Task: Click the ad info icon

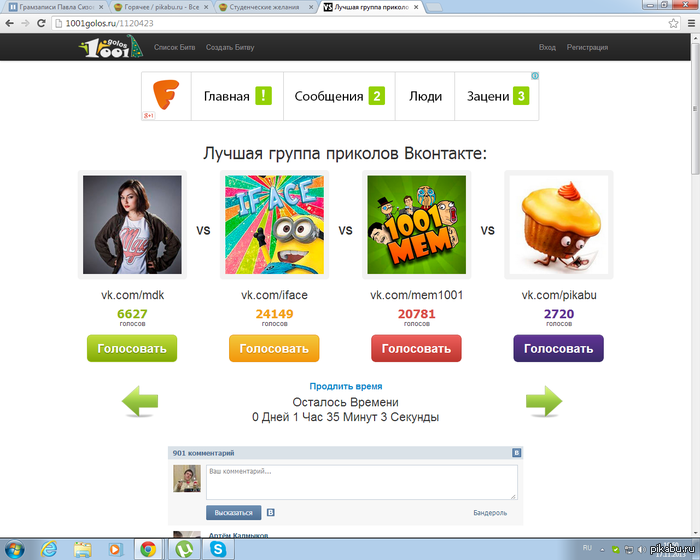Action: (535, 76)
